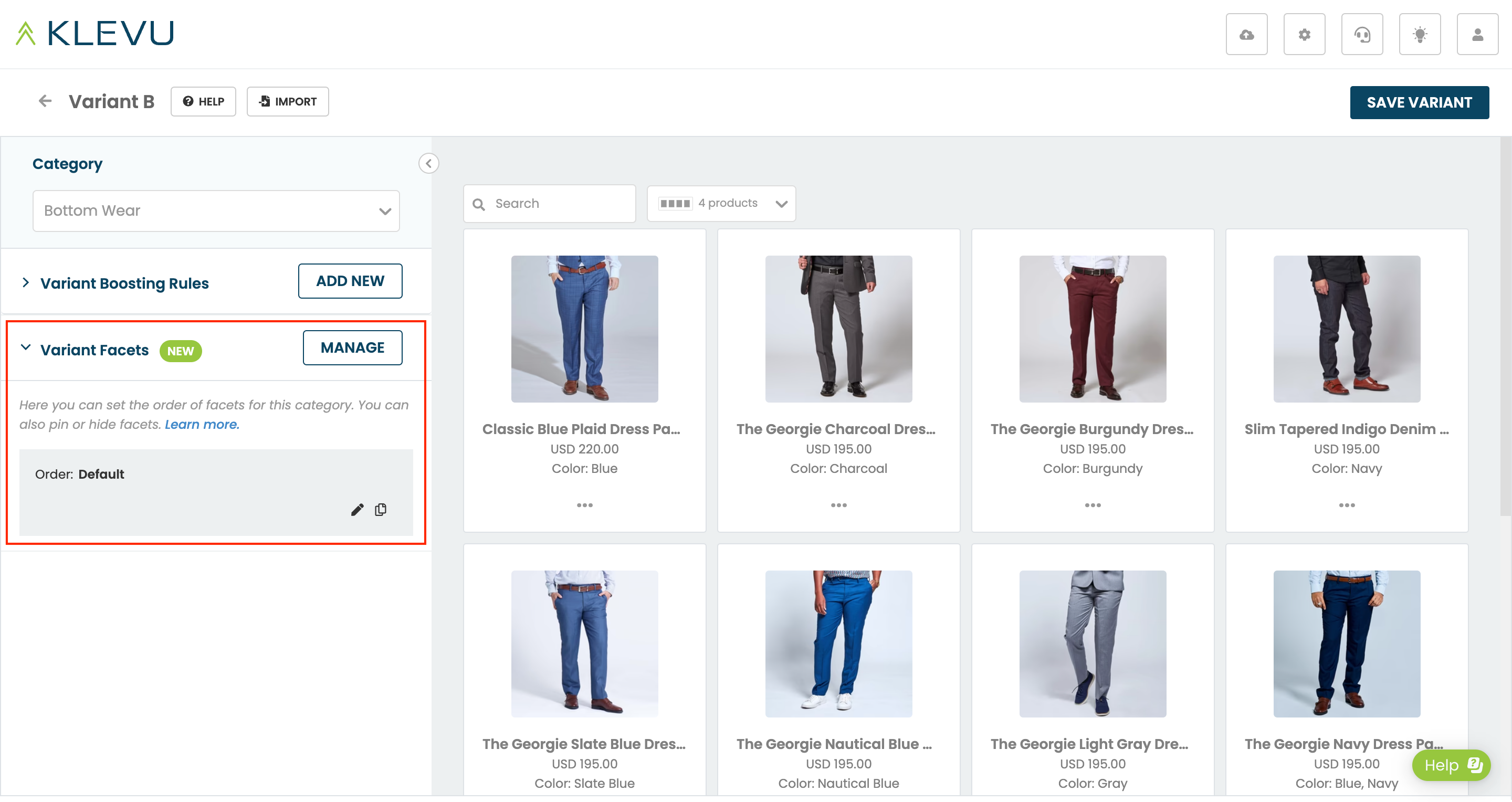Click the HELP button beside Variant B
The width and height of the screenshot is (1512, 802).
(203, 101)
